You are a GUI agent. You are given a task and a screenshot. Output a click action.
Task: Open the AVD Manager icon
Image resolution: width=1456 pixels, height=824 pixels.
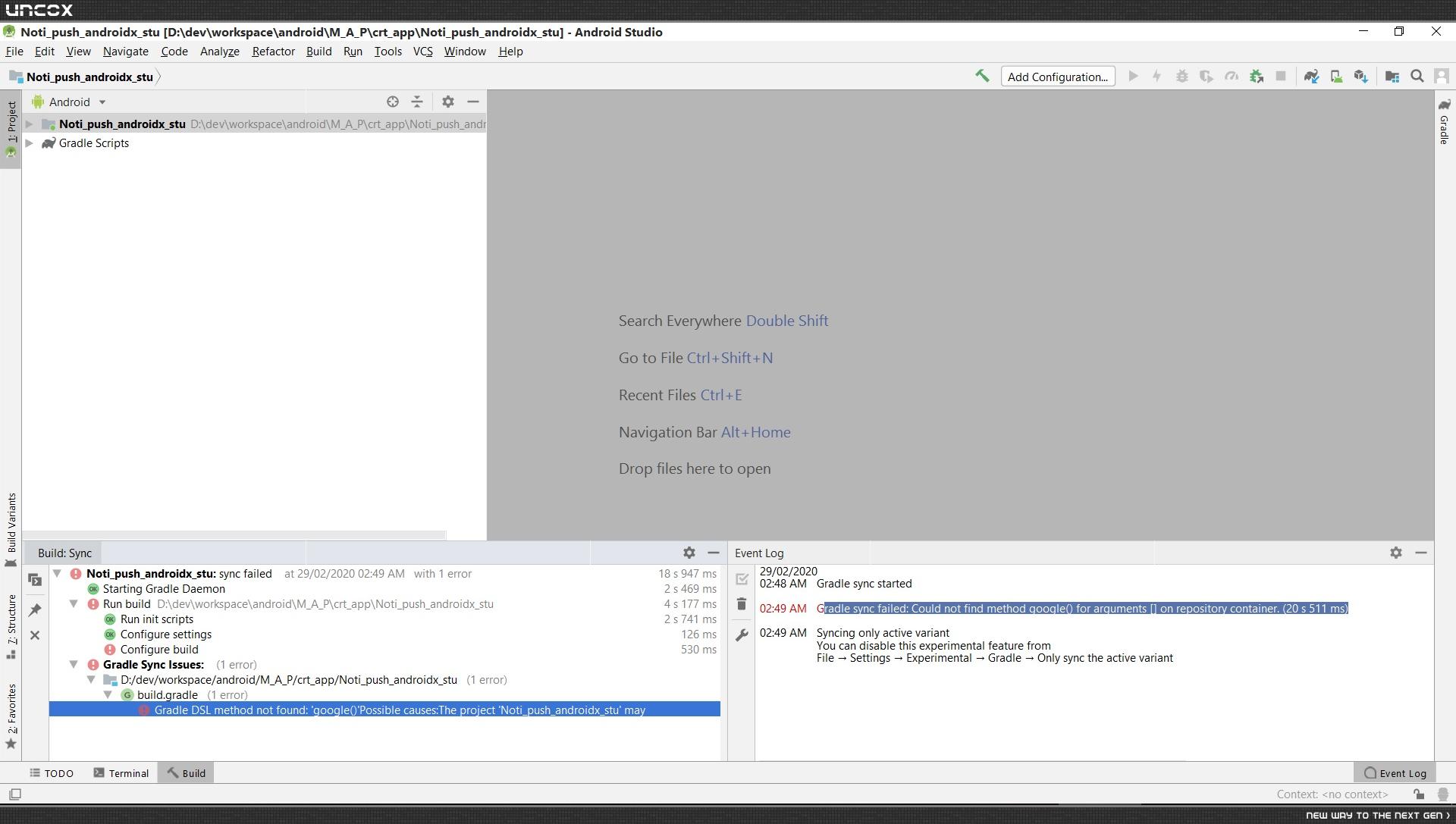[x=1336, y=77]
